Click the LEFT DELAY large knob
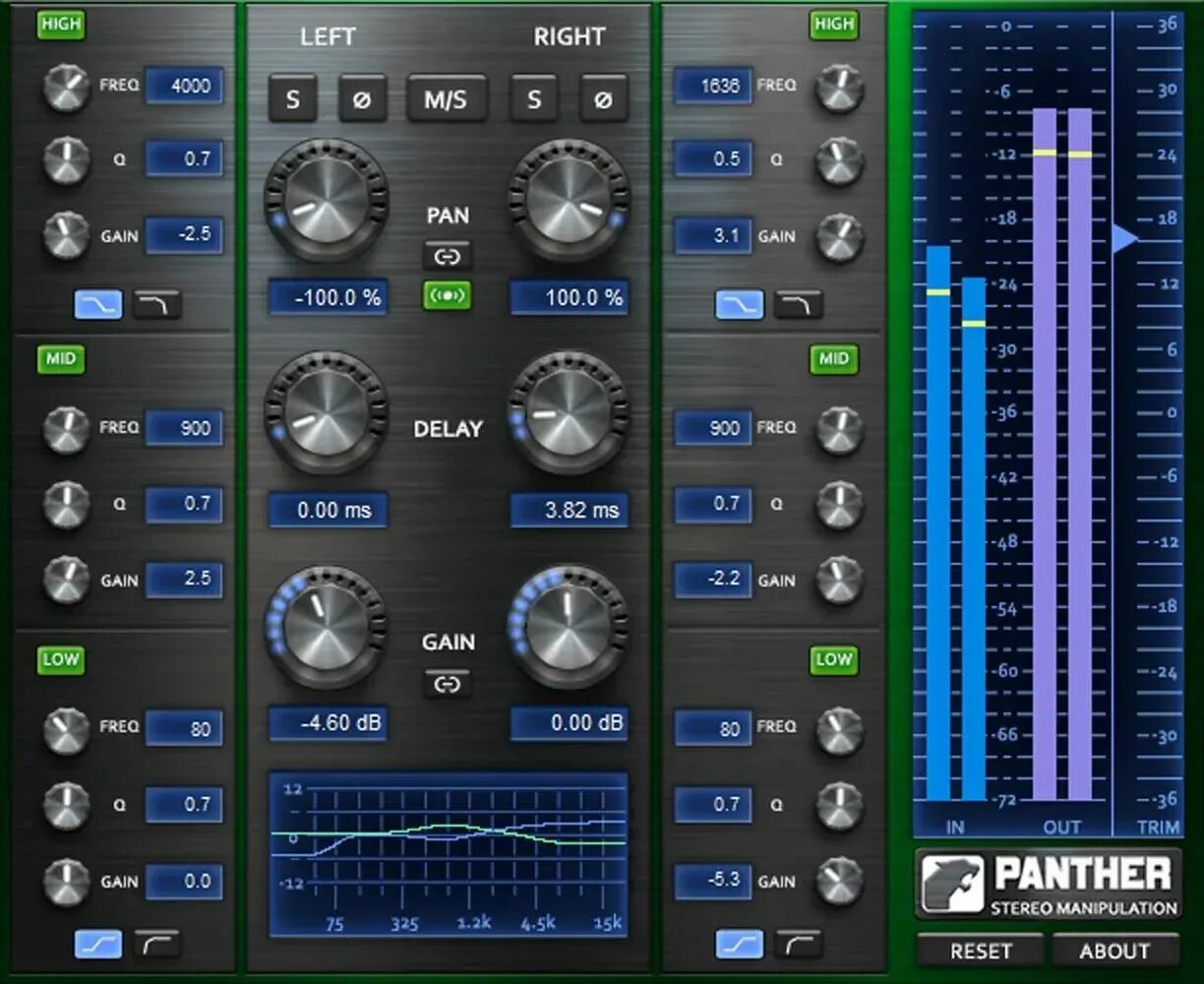The height and width of the screenshot is (984, 1204). pos(326,412)
